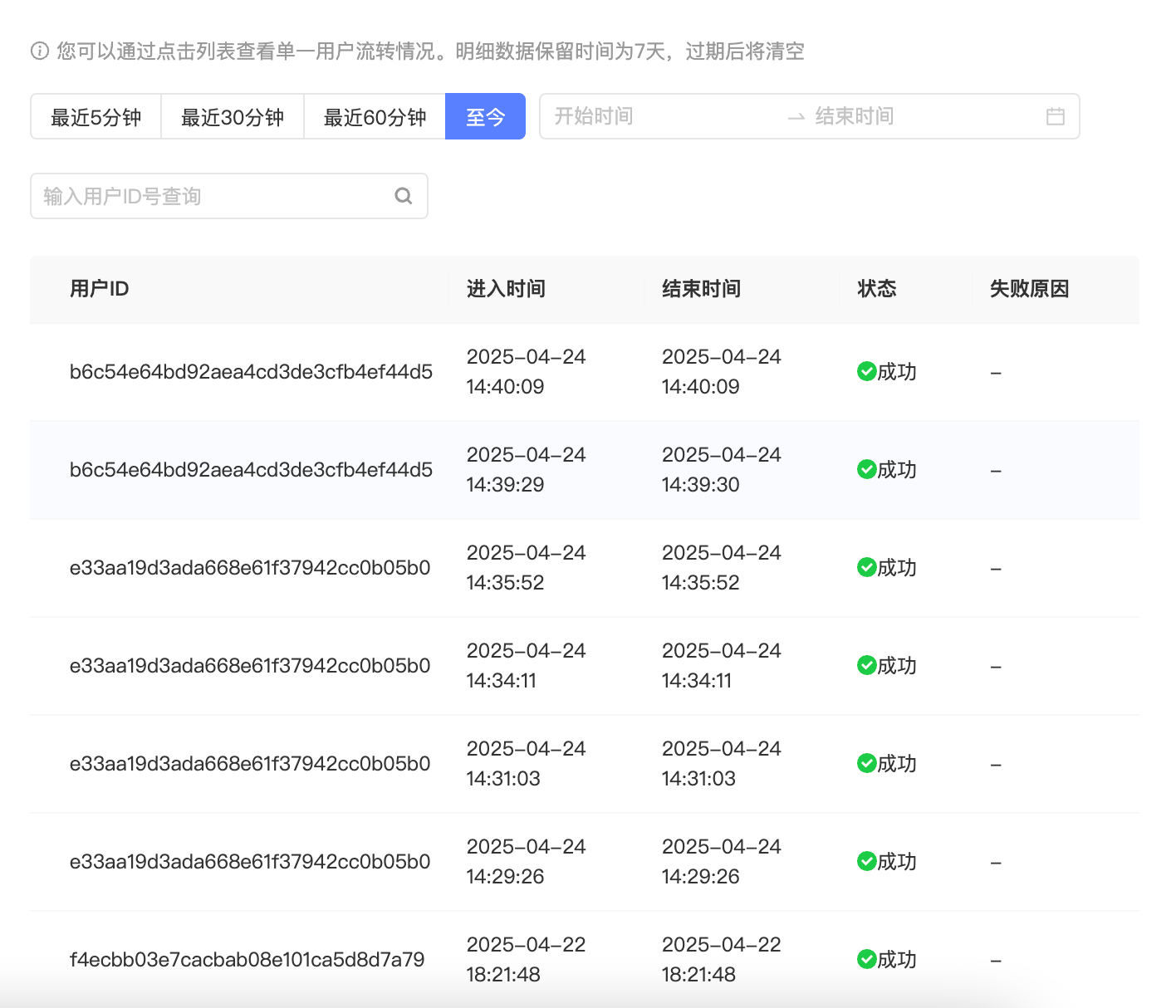The height and width of the screenshot is (1008, 1176).
Task: Open user b6c54e64bd92aea4cd3de3cfb4ef44d5 in the 14:39:29 row
Action: click(251, 470)
